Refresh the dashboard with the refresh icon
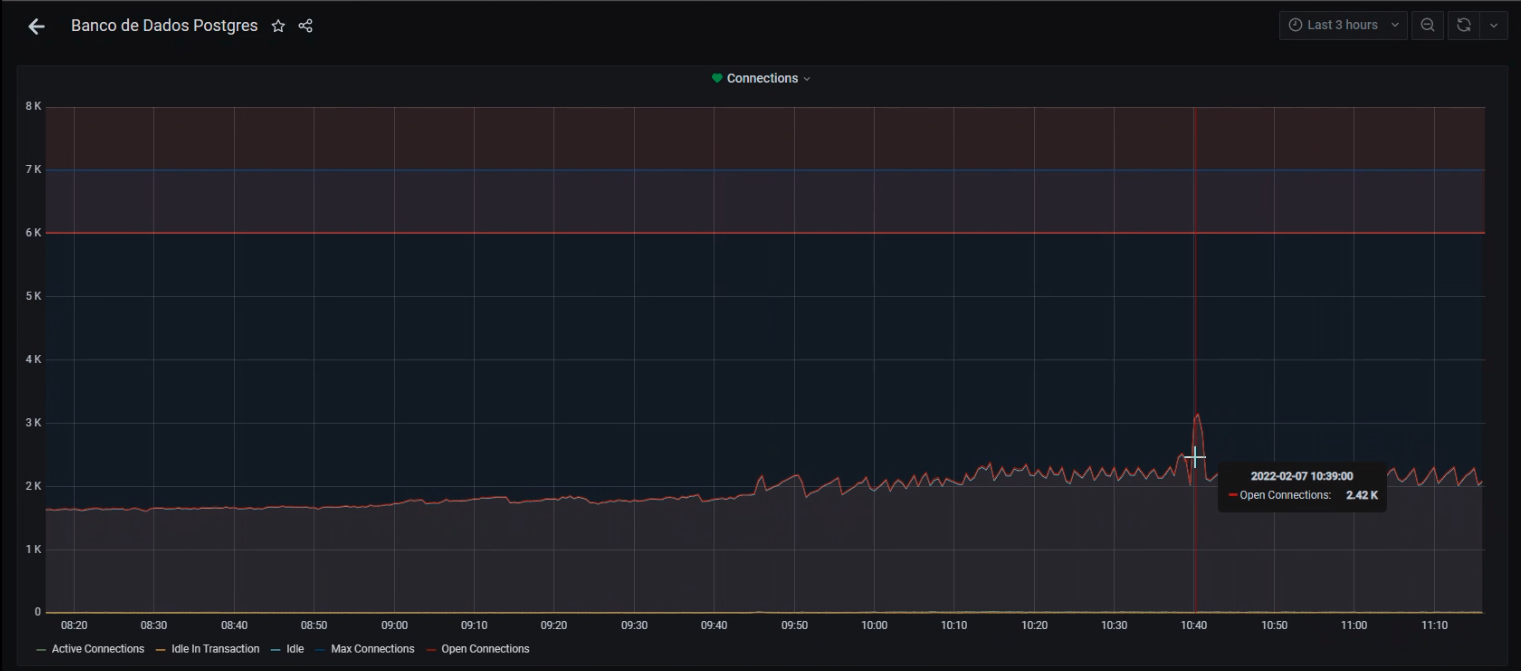1521x671 pixels. (1464, 26)
